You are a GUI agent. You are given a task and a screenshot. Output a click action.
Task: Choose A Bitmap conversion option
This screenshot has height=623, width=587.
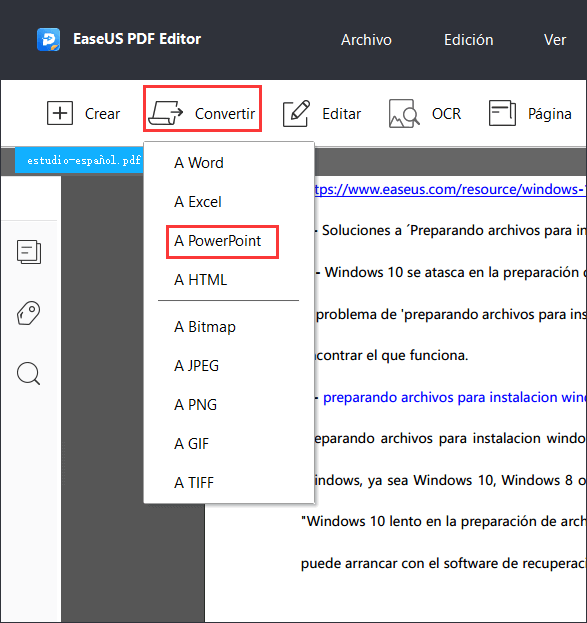point(229,327)
